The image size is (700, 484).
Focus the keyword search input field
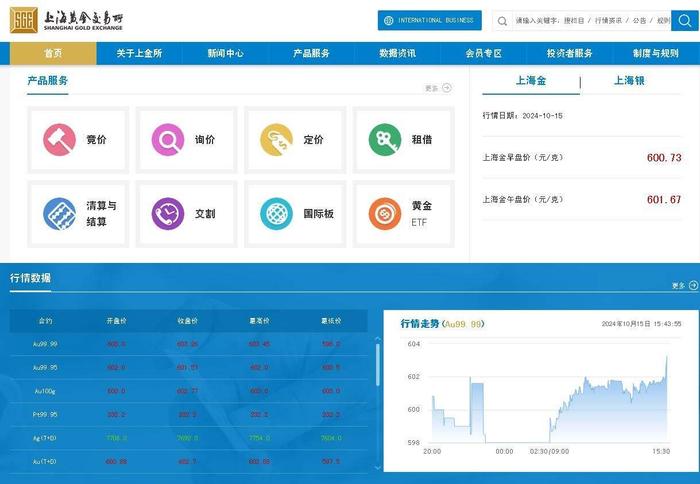[x=592, y=21]
